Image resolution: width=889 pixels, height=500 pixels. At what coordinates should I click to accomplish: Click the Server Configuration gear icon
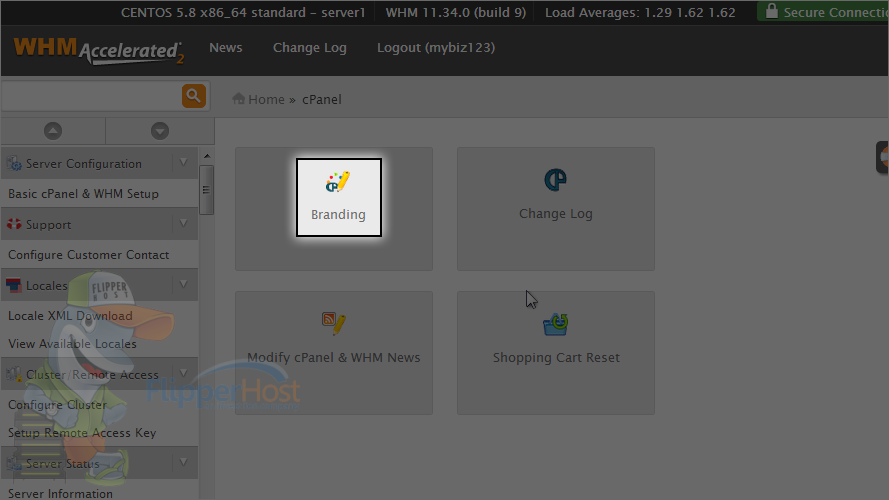pyautogui.click(x=14, y=164)
